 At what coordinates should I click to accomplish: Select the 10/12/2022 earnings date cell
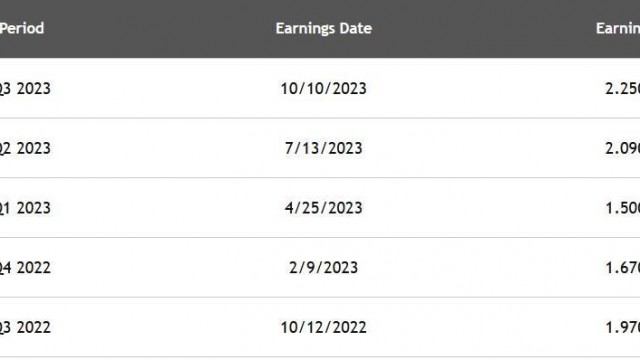point(324,327)
